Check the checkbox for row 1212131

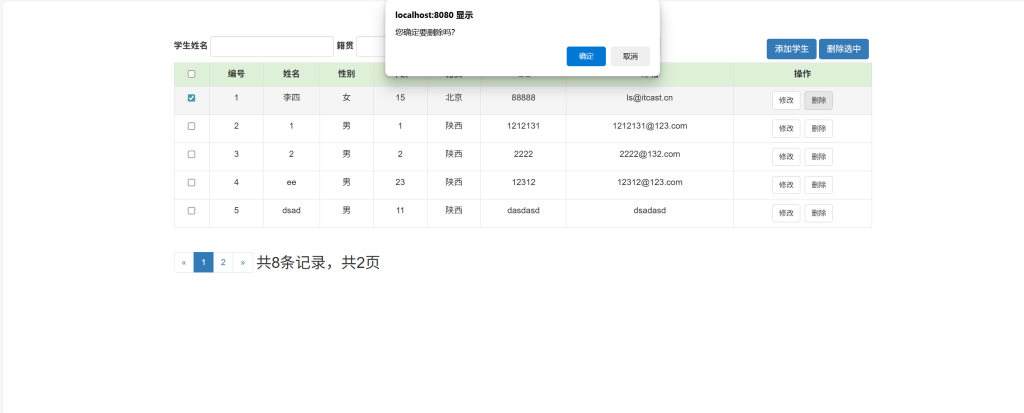(x=191, y=126)
